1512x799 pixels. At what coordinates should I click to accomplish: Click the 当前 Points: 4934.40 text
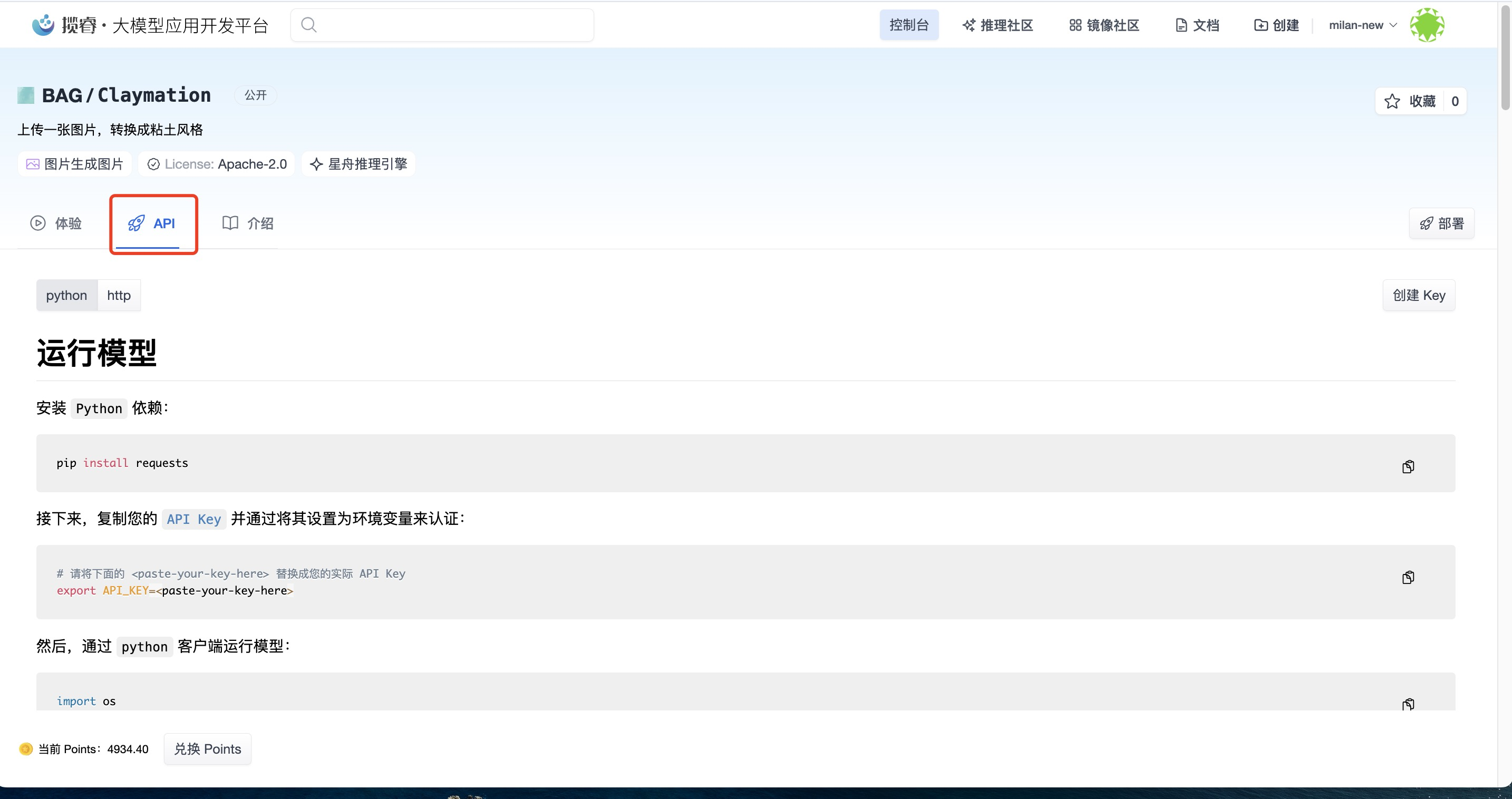pos(93,749)
